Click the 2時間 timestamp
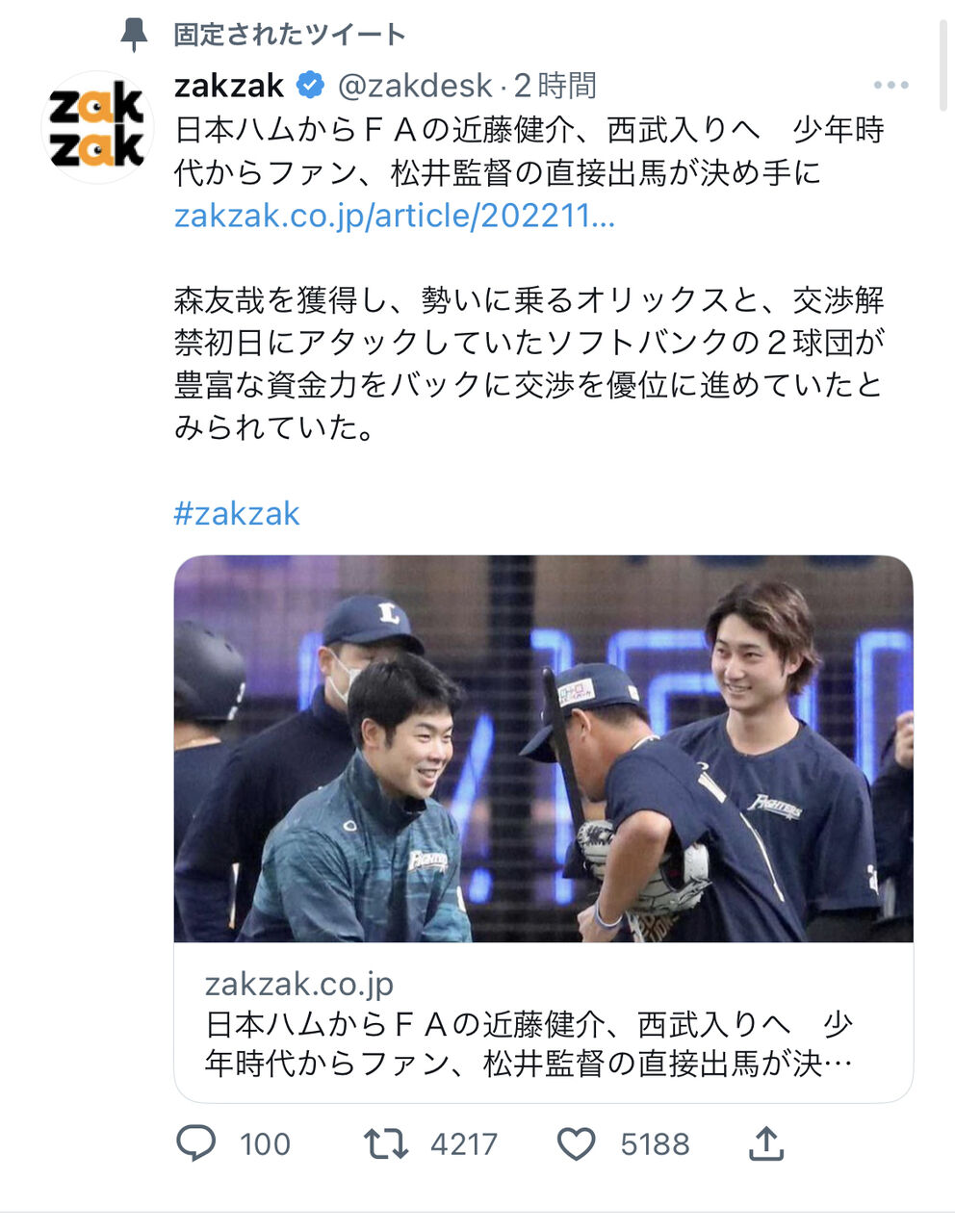955x1232 pixels. pos(555,86)
